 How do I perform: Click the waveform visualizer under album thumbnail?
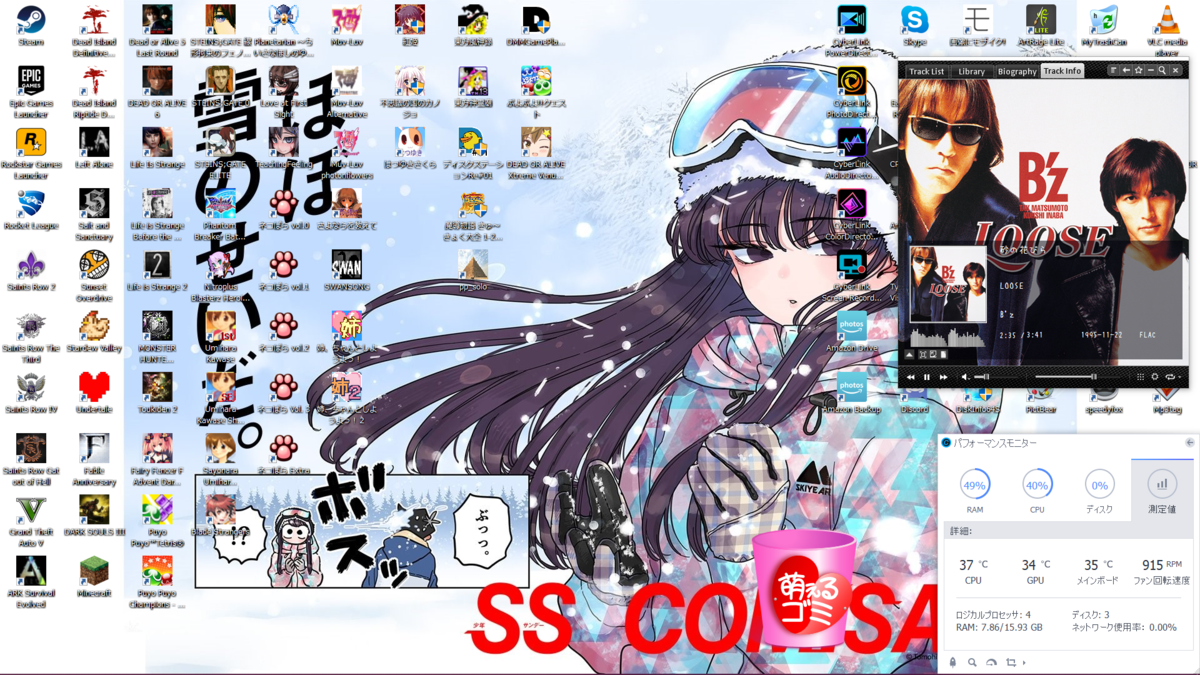(x=948, y=336)
